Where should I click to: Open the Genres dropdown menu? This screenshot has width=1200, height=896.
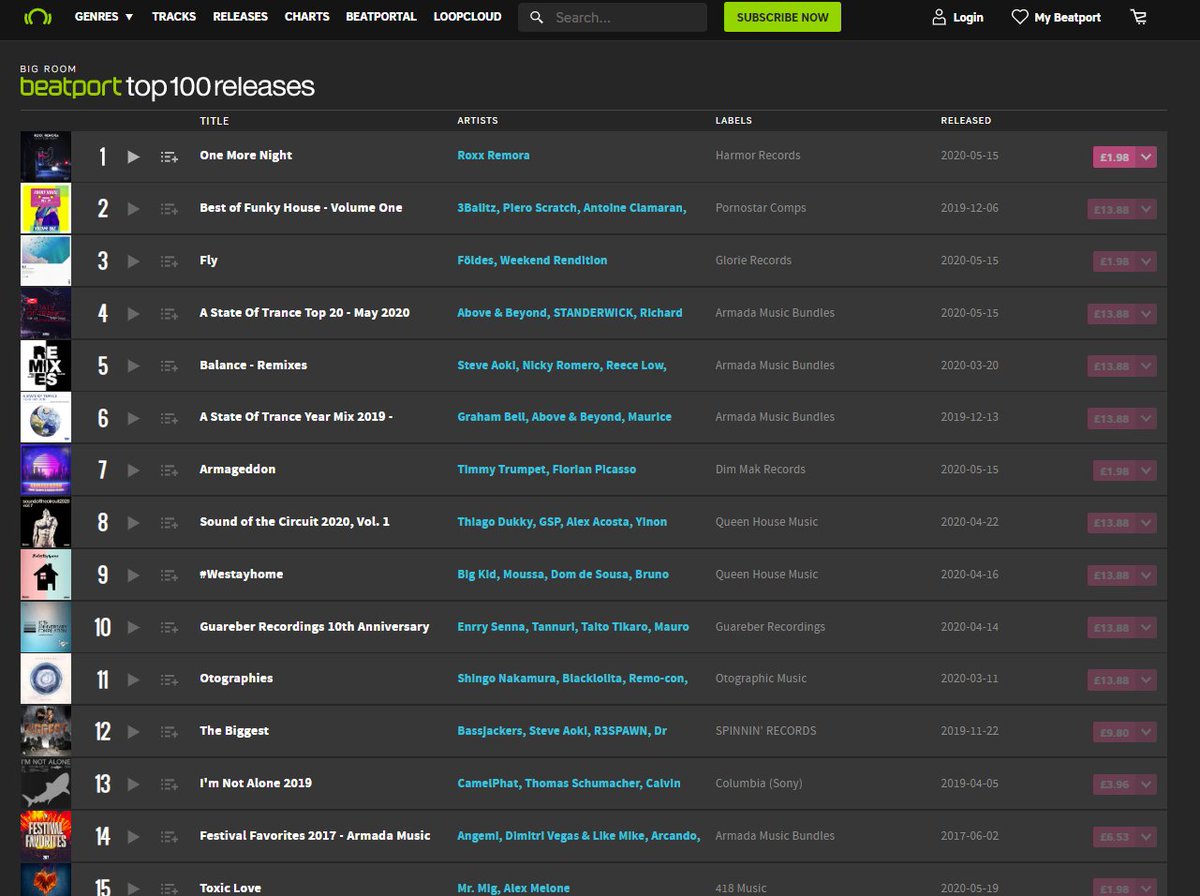coord(104,17)
